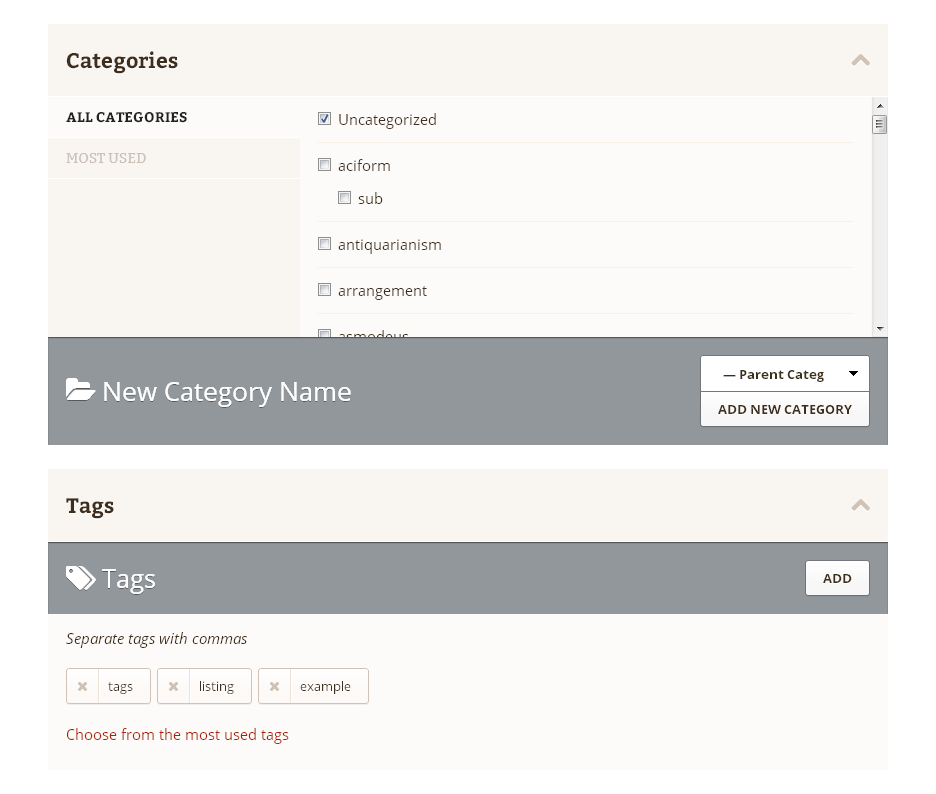Collapse the Categories panel with chevron
The image size is (936, 794).
click(x=860, y=60)
